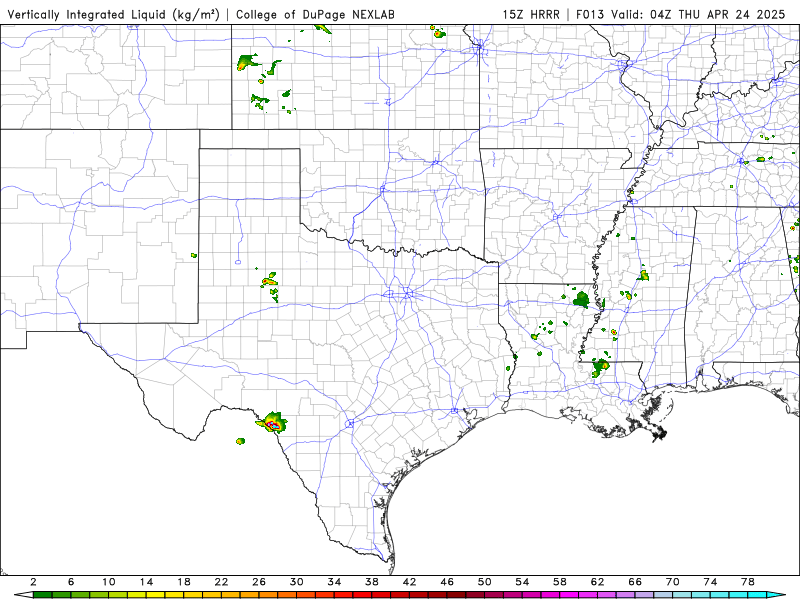Click the colorbar label "74"
Screen dimensions: 800x600
coord(710,582)
